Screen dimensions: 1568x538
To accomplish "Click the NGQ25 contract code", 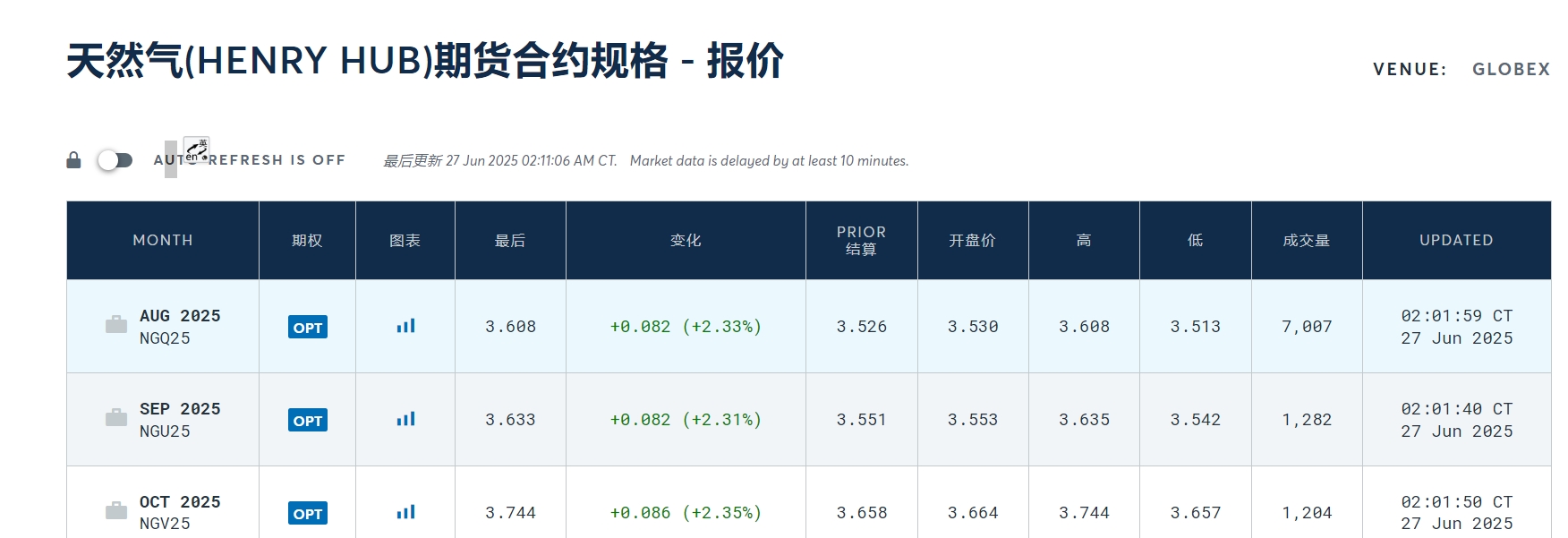I will [x=165, y=338].
